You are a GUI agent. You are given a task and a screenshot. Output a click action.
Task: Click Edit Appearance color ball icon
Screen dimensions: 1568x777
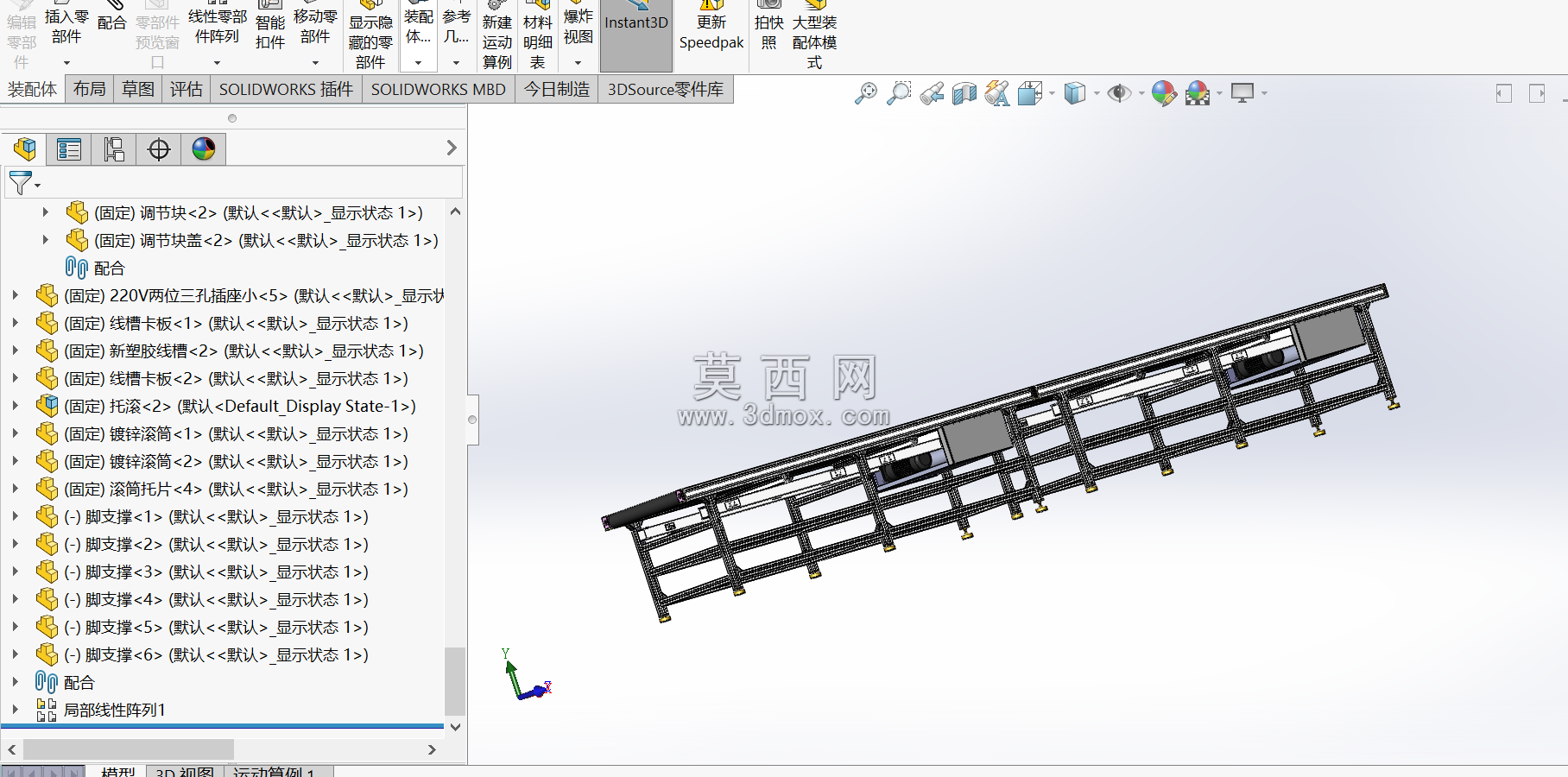click(1164, 93)
